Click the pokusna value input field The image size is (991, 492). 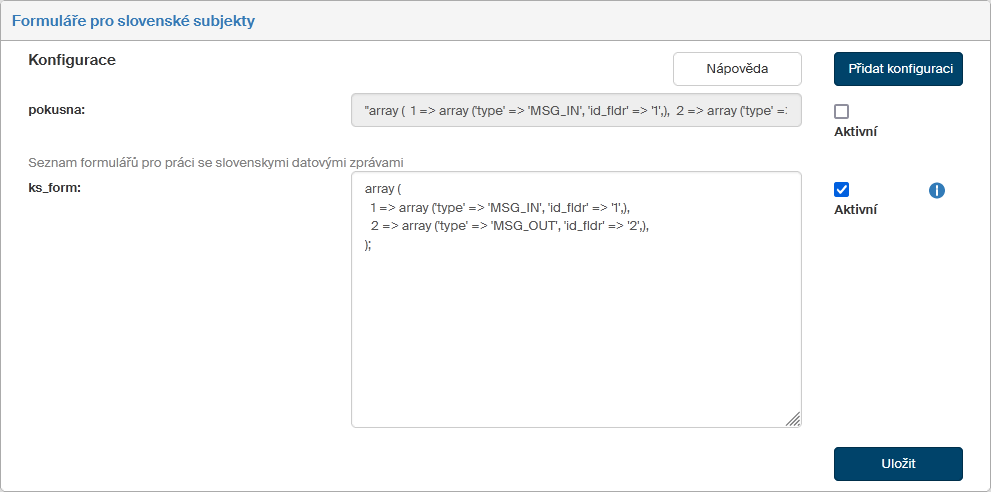pyautogui.click(x=576, y=110)
